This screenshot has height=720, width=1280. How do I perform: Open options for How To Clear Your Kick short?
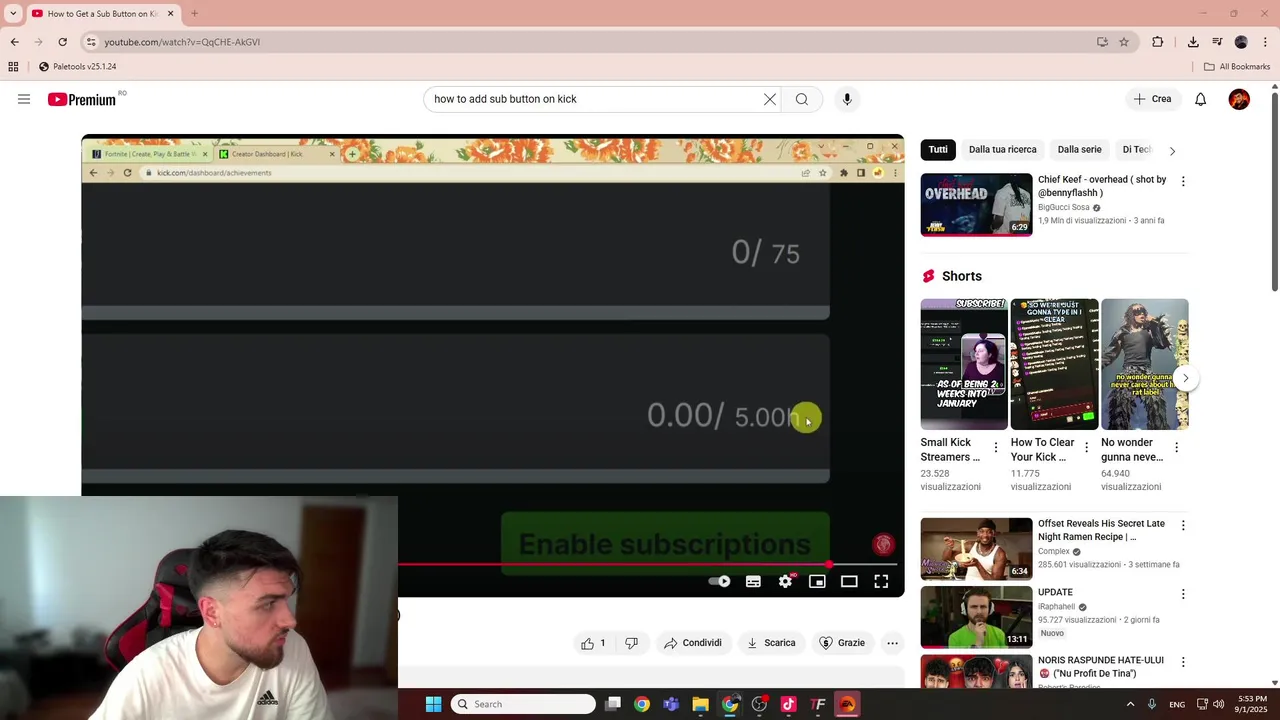click(1086, 448)
